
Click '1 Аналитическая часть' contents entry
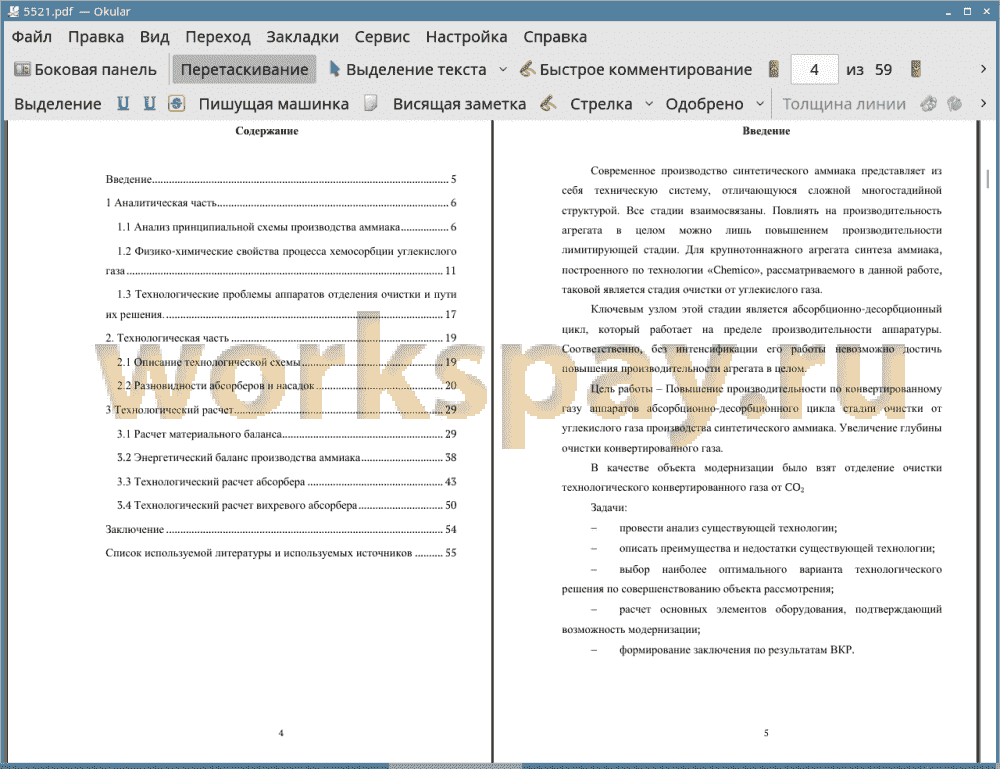point(281,203)
